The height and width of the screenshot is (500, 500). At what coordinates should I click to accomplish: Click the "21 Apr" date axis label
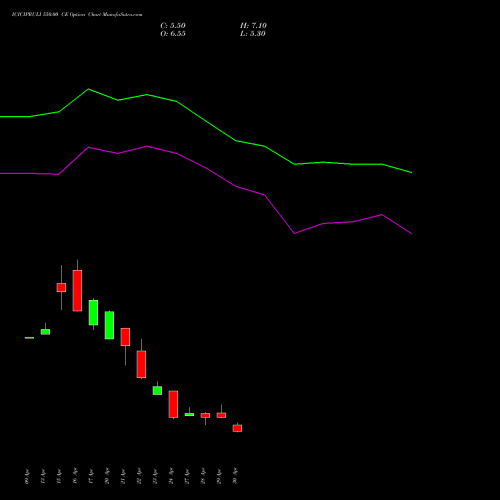[x=123, y=477]
